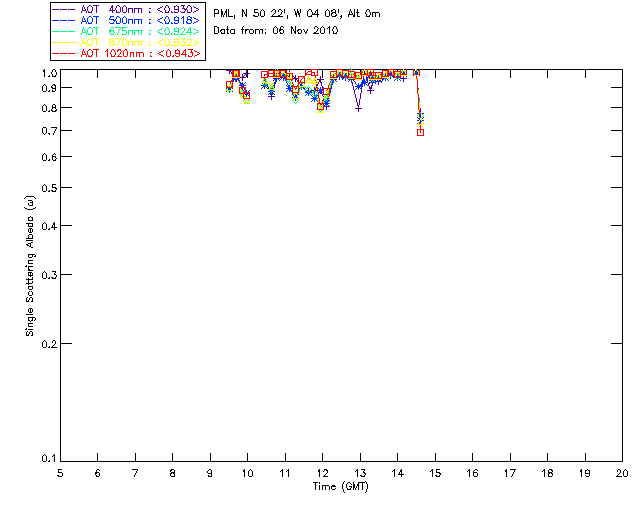Click the x-axis tick label 16

pyautogui.click(x=472, y=472)
